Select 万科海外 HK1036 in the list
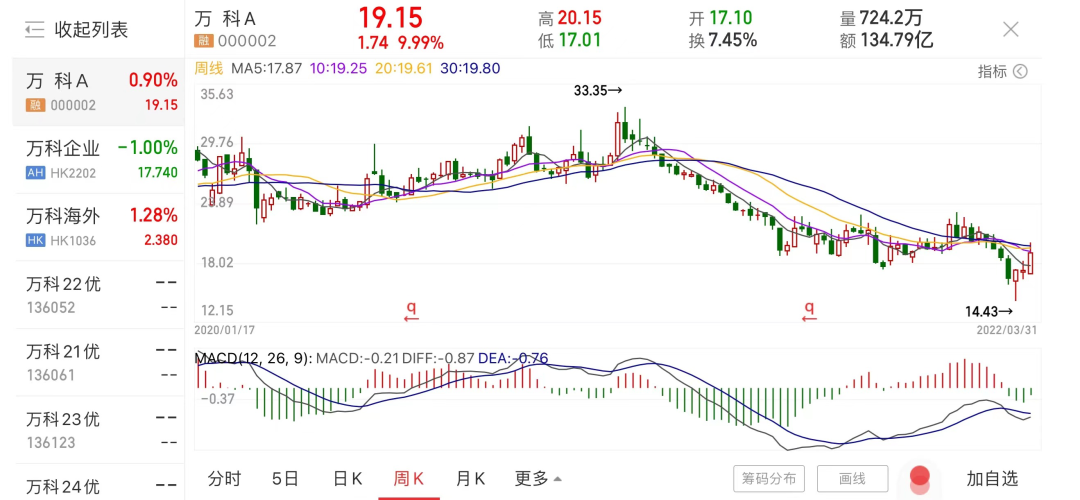The width and height of the screenshot is (1080, 500). pos(98,228)
